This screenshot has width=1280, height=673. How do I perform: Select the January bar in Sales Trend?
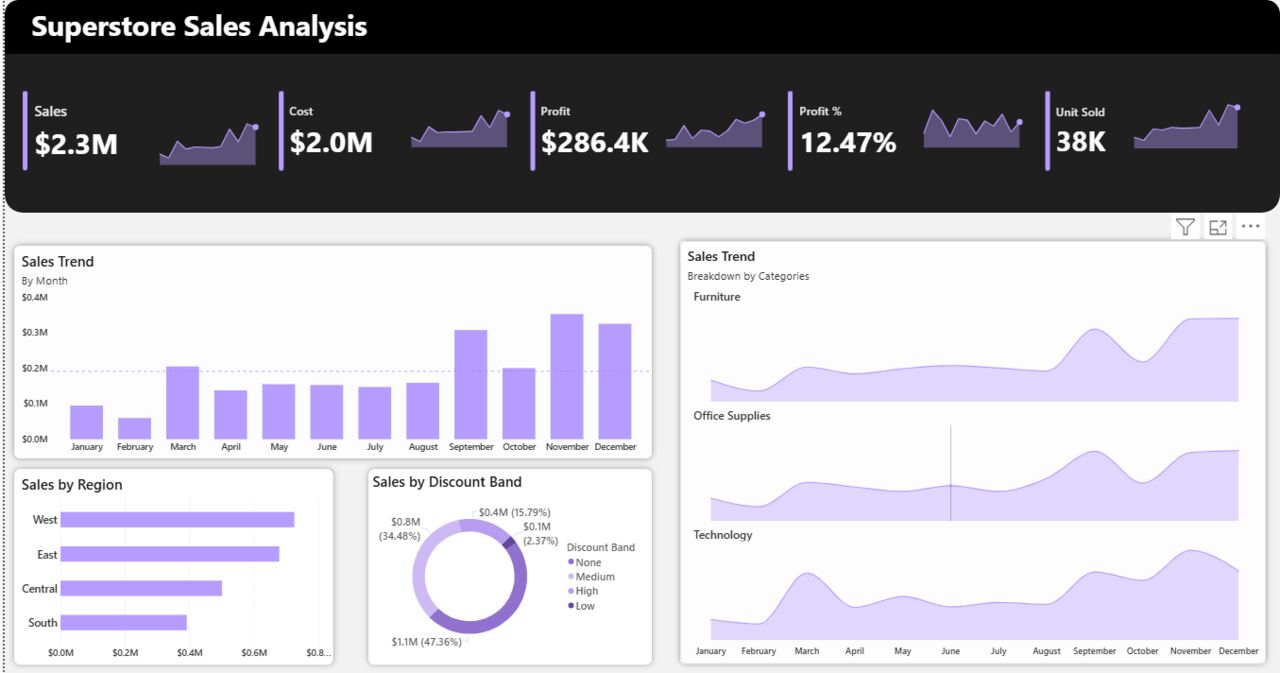tap(87, 422)
